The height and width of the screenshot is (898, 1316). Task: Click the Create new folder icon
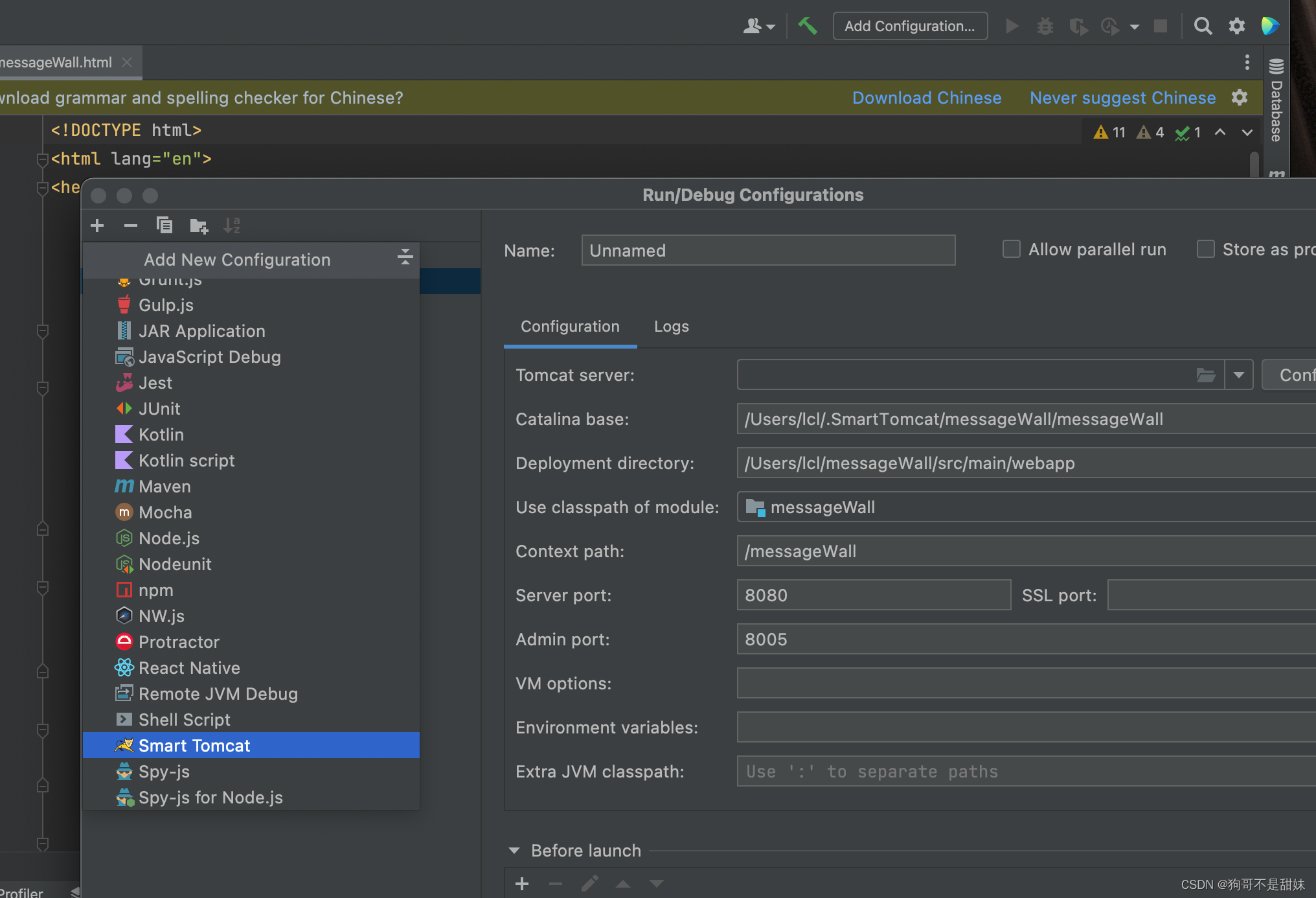199,225
